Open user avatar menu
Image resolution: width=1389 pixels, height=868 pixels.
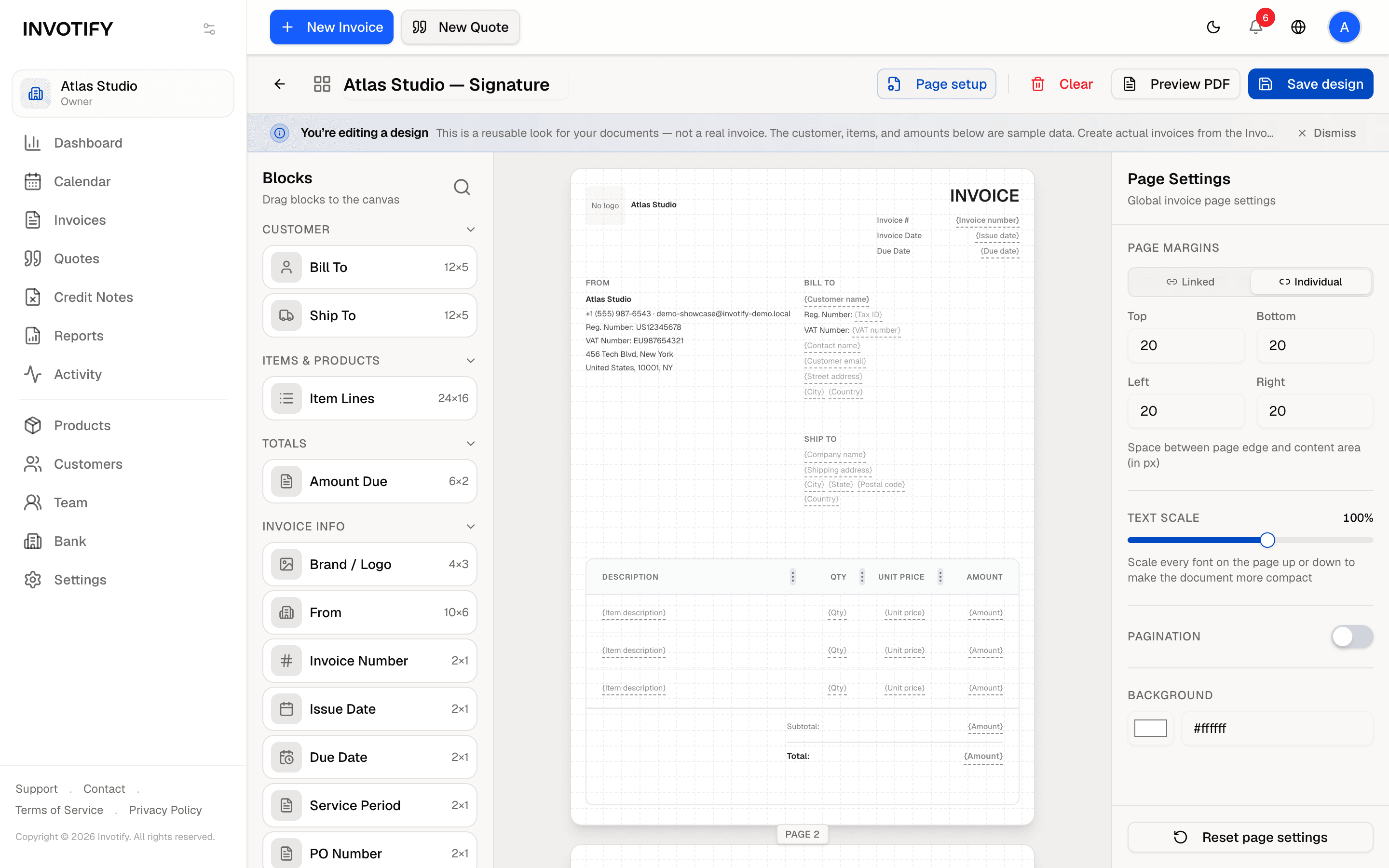pyautogui.click(x=1344, y=27)
